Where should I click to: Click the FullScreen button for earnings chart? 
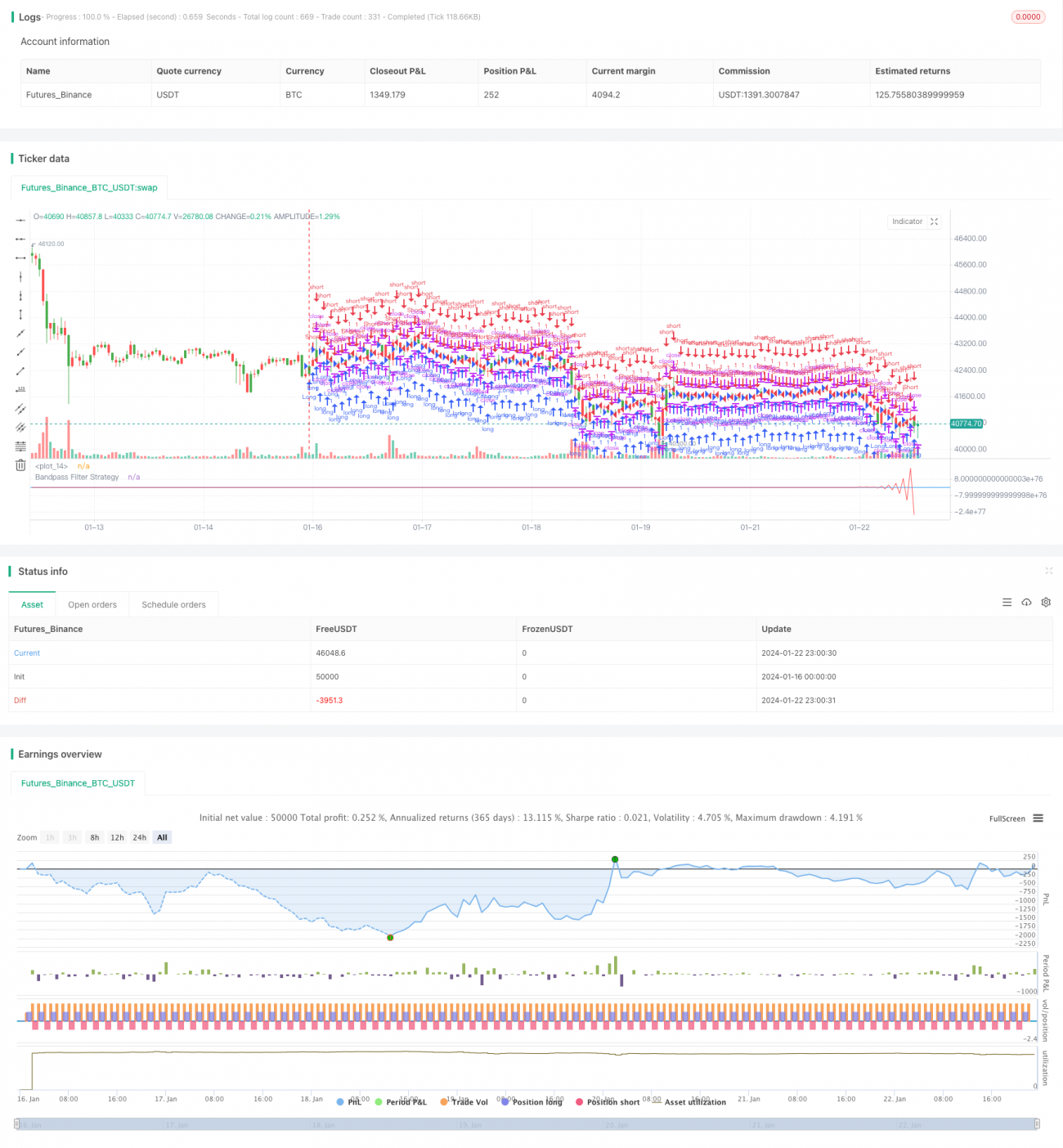pos(1007,818)
